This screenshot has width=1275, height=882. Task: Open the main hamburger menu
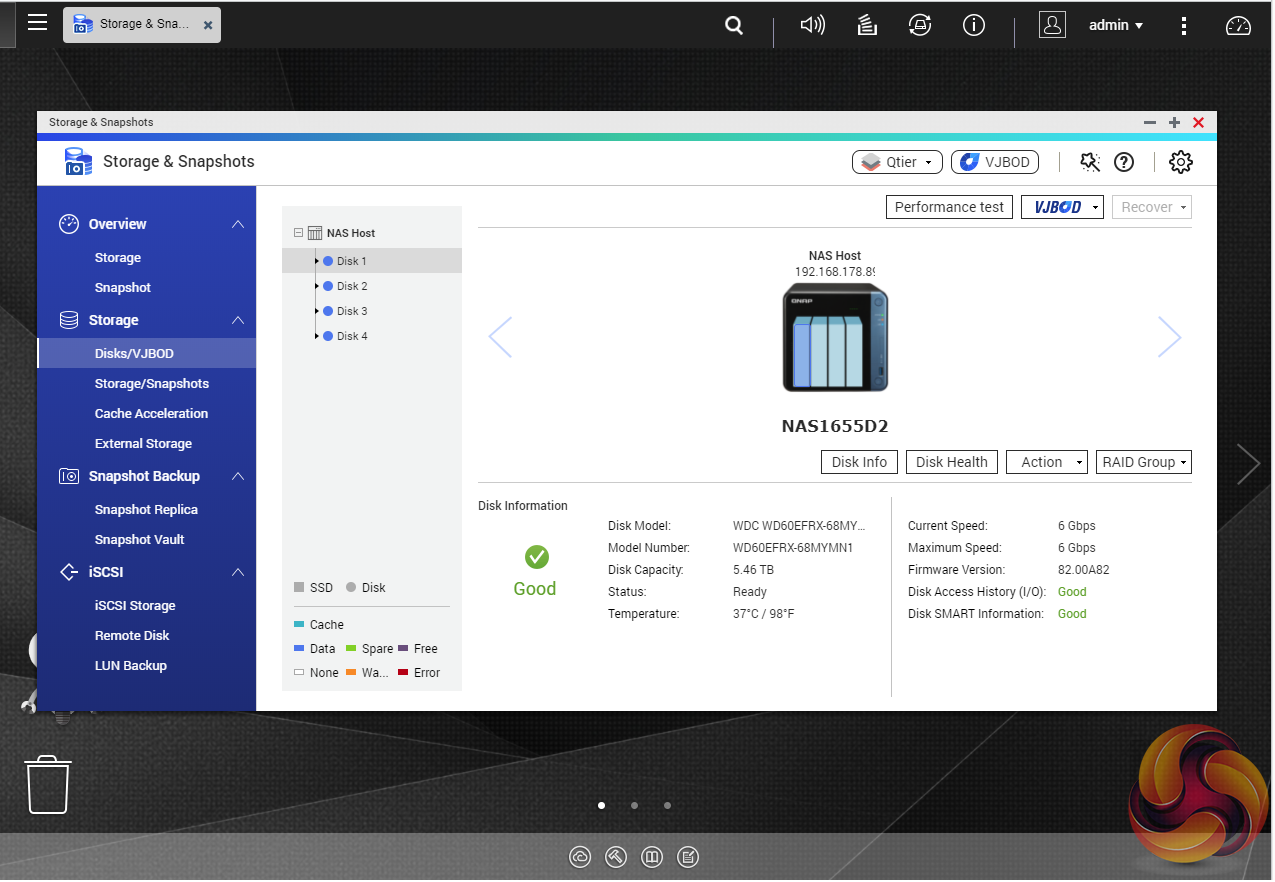37,22
